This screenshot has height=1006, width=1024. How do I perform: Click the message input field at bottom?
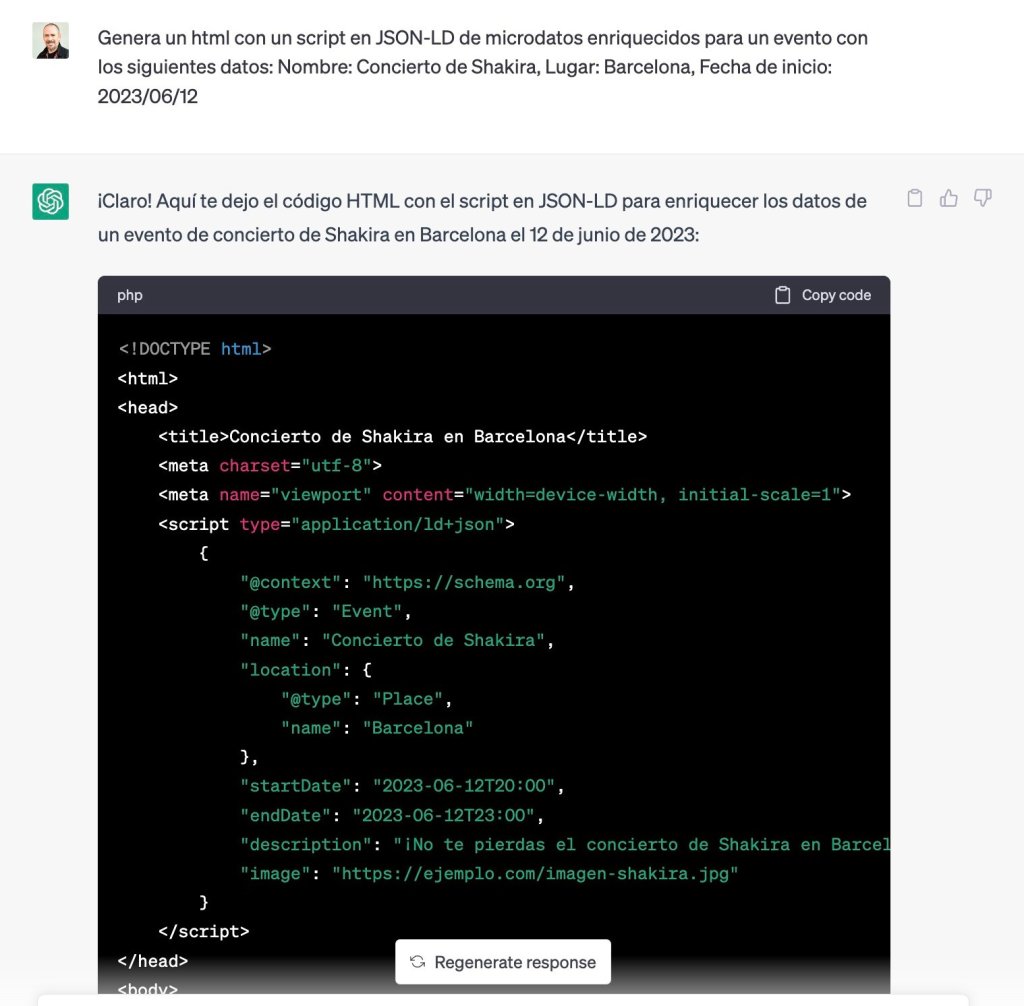pyautogui.click(x=503, y=1001)
